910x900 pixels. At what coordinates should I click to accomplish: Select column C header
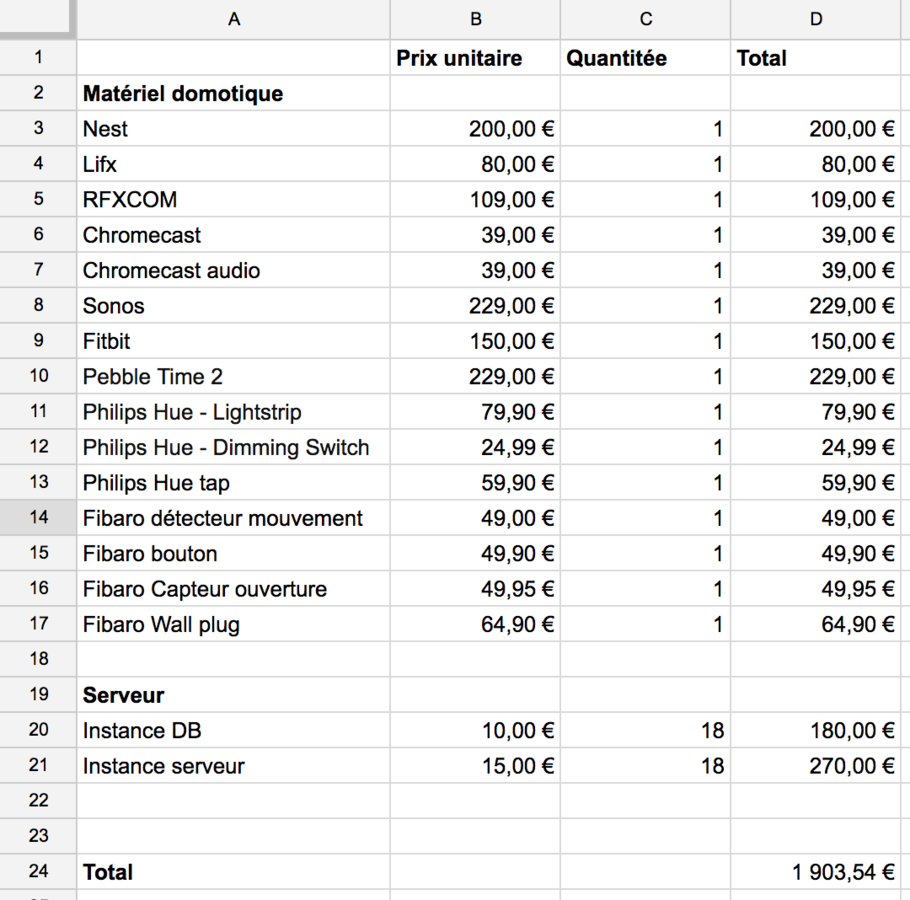[x=645, y=19]
